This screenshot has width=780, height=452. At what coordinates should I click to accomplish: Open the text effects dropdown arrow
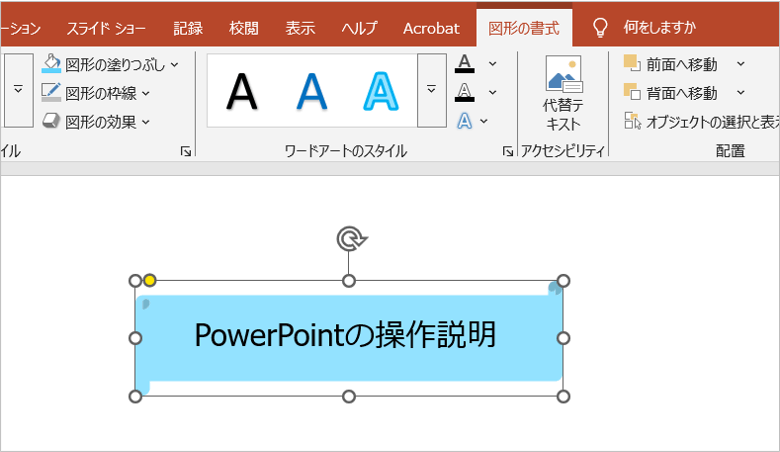click(x=484, y=121)
